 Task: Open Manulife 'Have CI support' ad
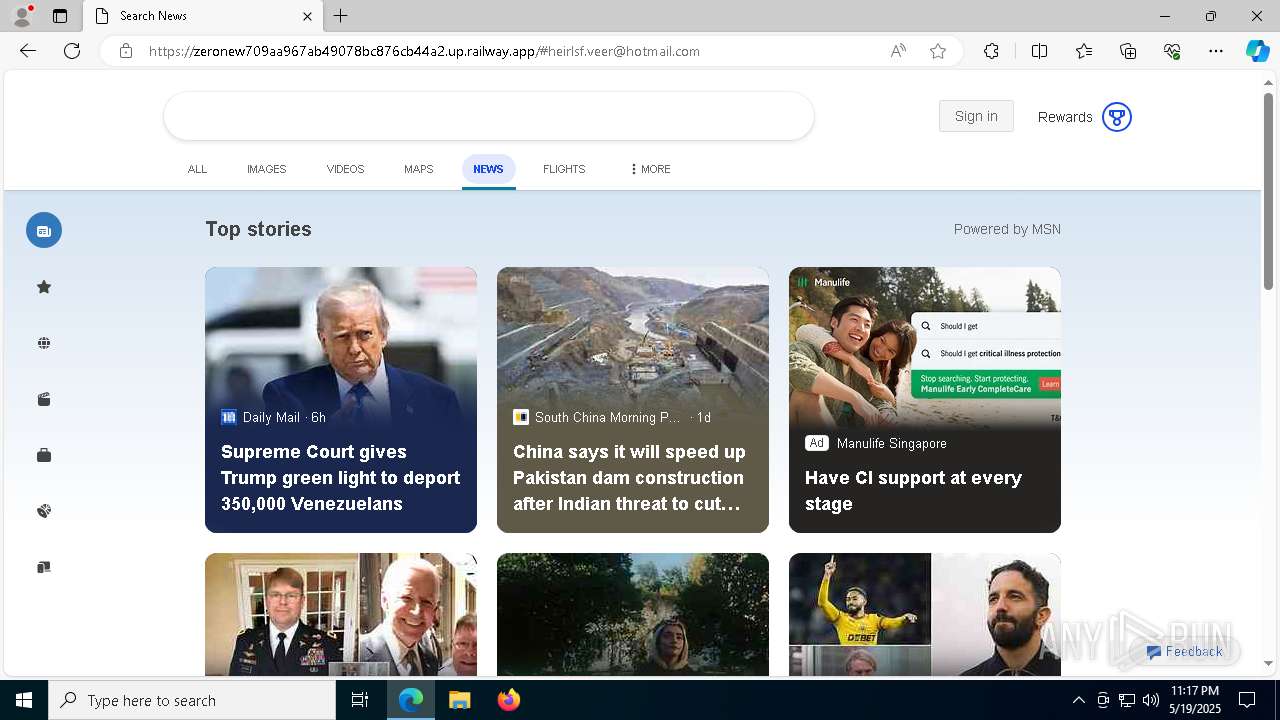click(925, 400)
